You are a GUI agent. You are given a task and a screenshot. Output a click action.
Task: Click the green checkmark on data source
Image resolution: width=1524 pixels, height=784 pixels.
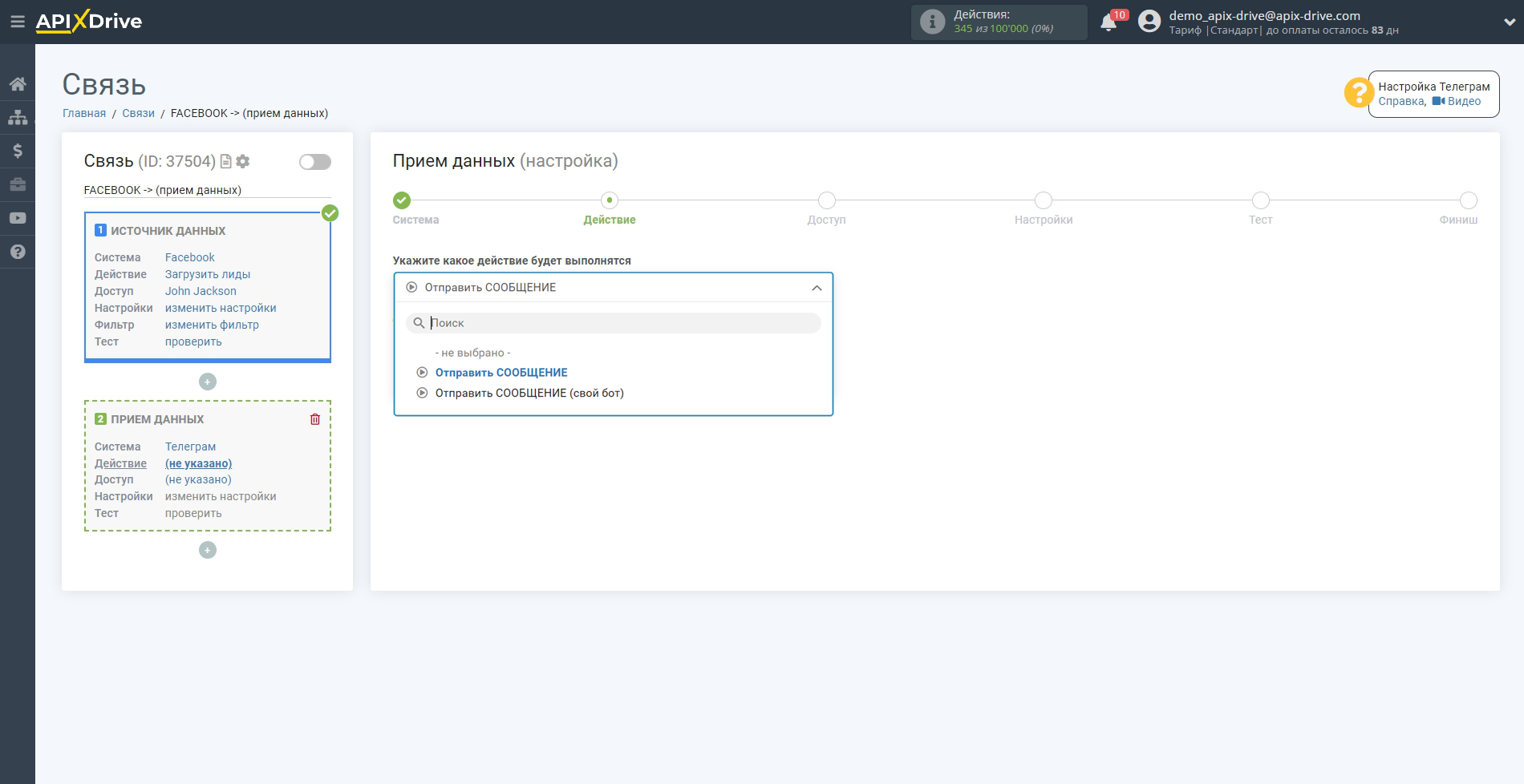[x=330, y=213]
